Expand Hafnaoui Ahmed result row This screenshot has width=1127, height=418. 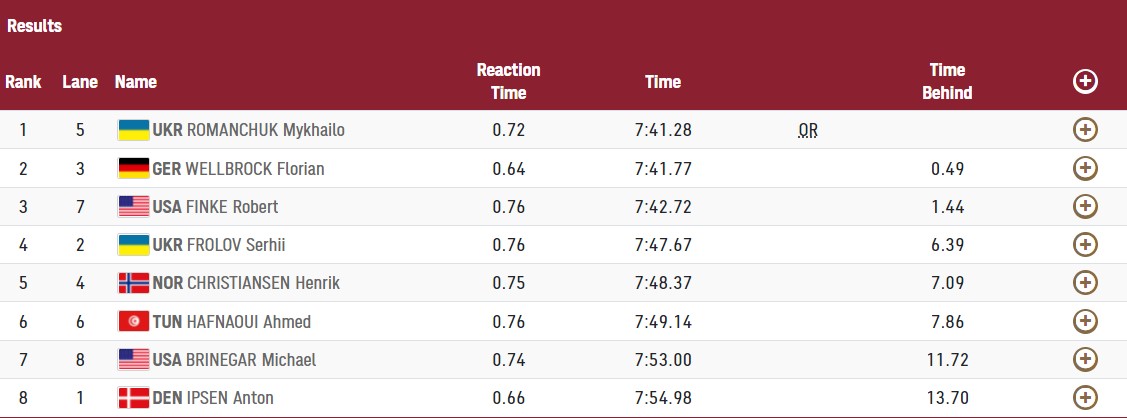pos(1085,321)
